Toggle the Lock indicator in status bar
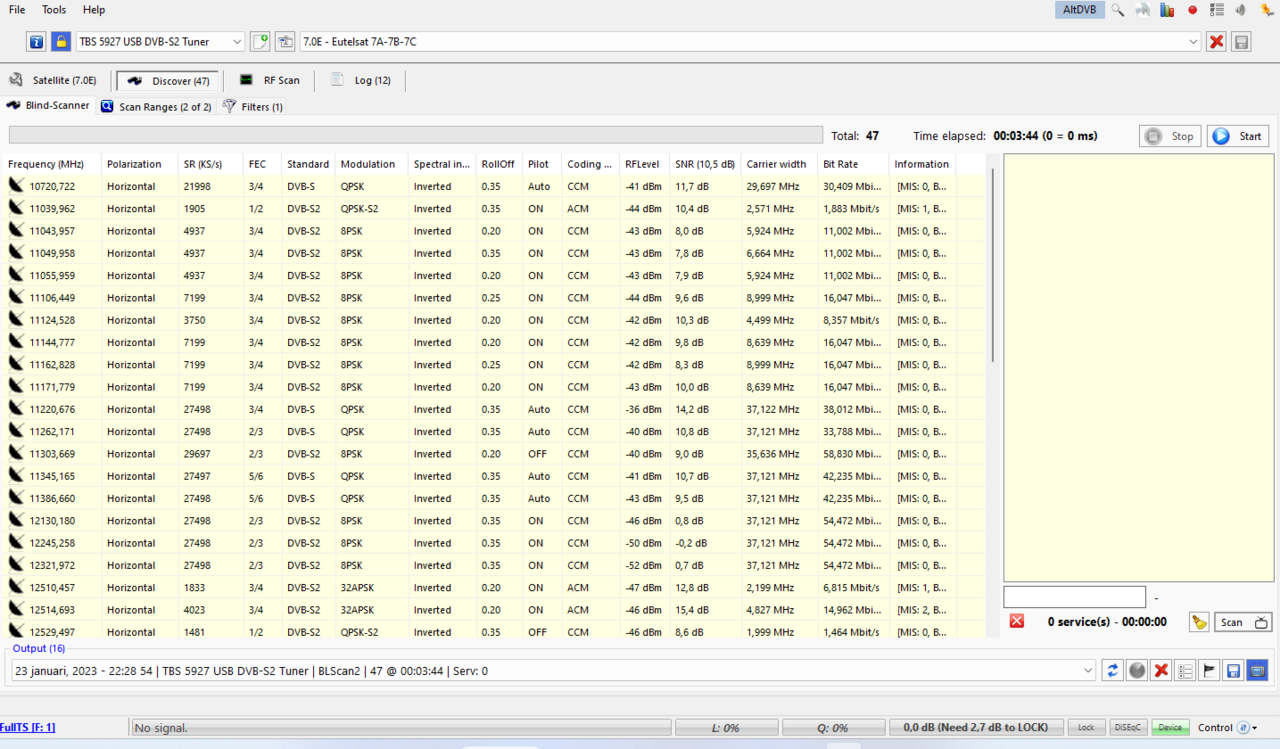 pos(1086,728)
